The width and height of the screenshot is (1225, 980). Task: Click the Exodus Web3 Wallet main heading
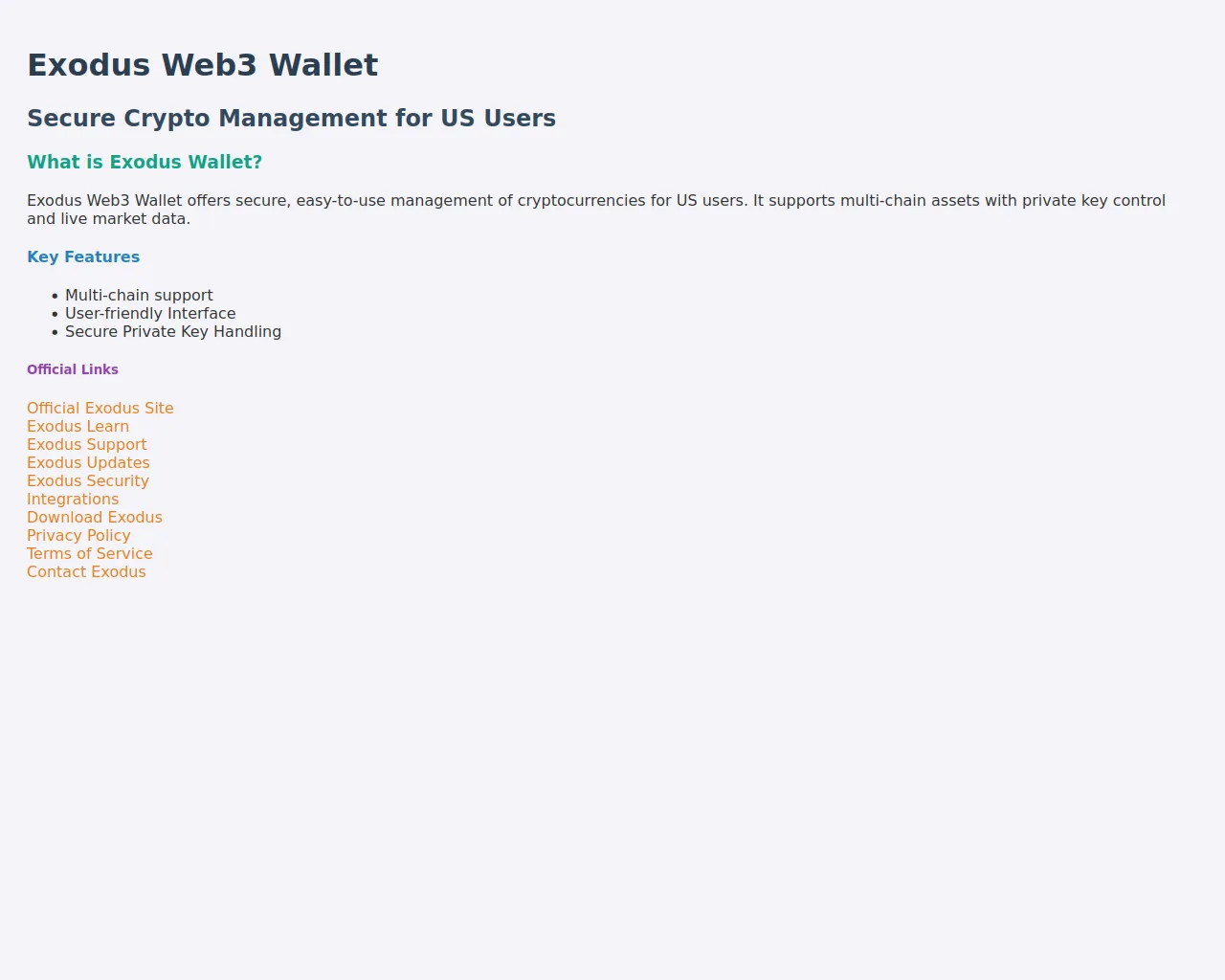click(203, 65)
